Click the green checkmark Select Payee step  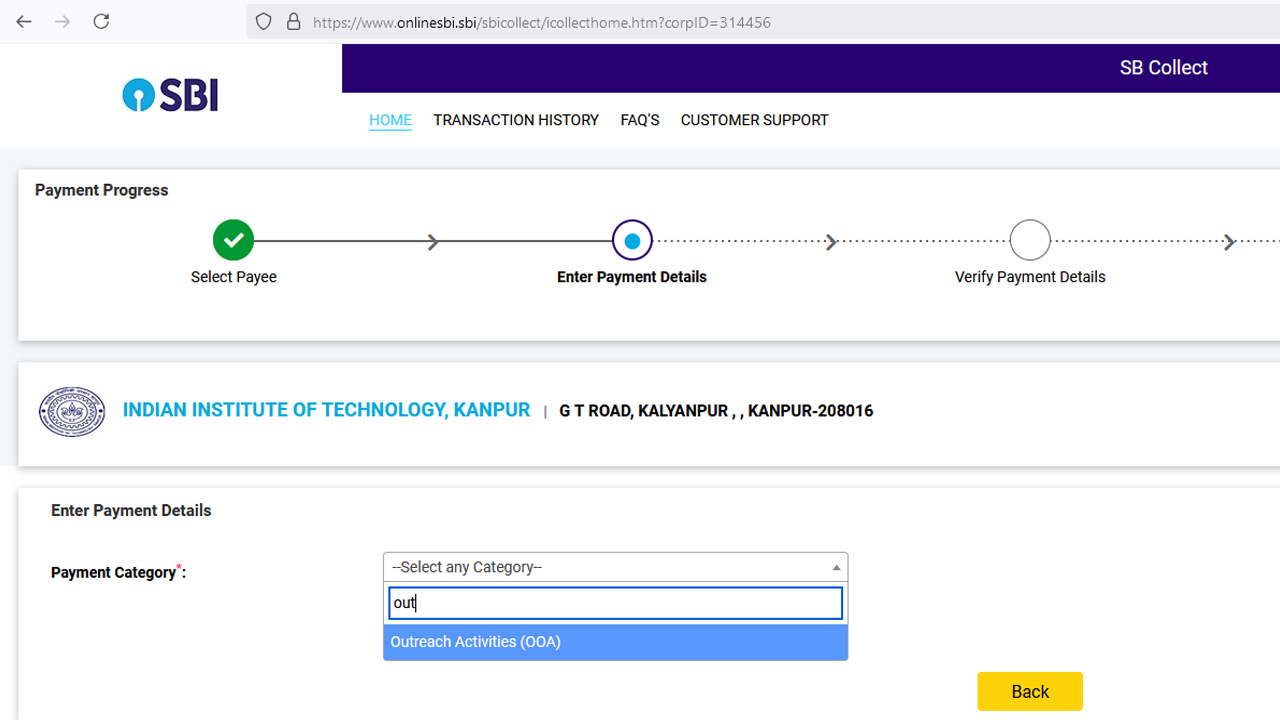pyautogui.click(x=233, y=241)
